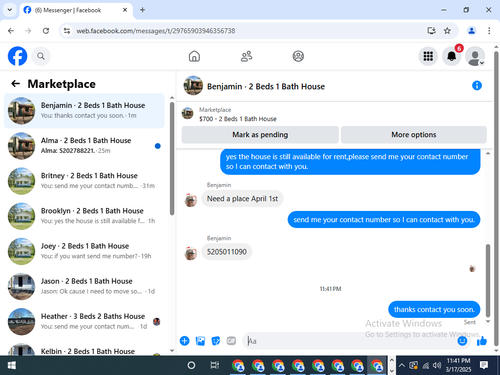This screenshot has height=375, width=500.
Task: Bookmark this page with the star
Action: pos(447,31)
